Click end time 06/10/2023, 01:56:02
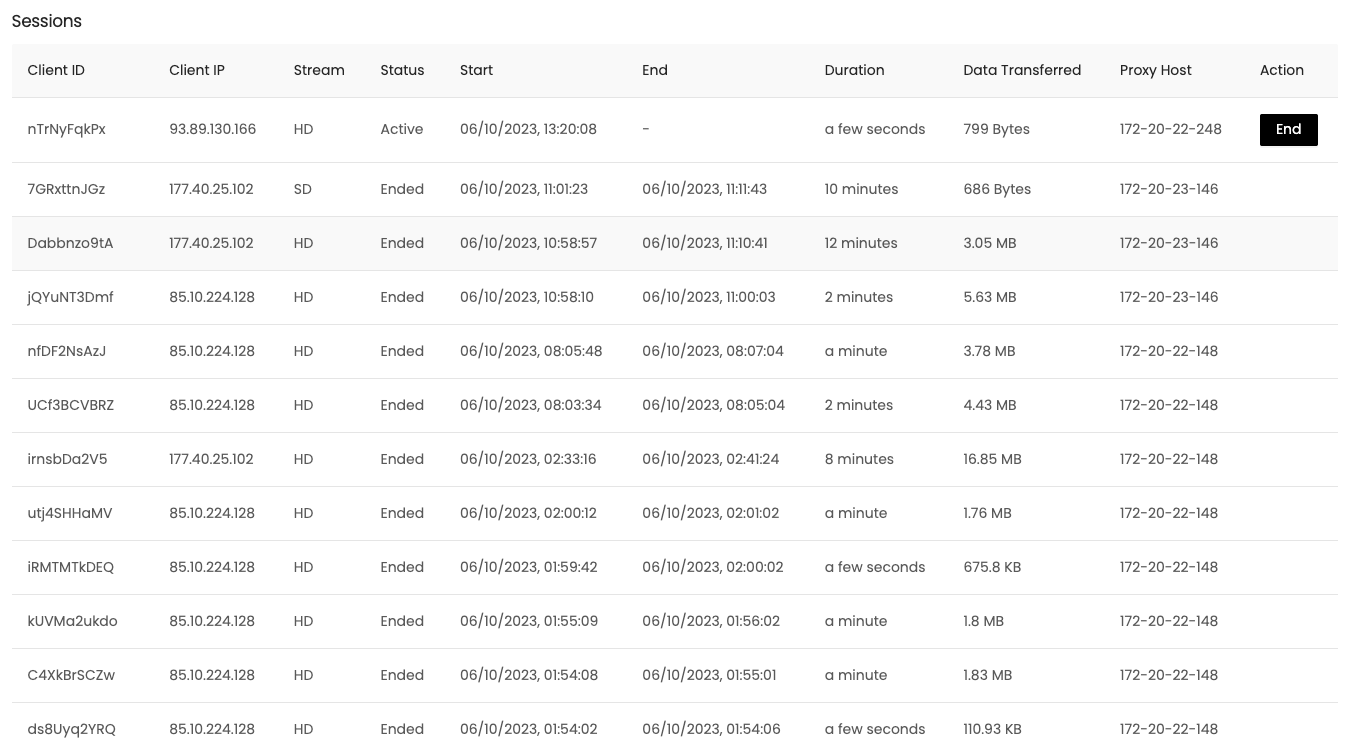Viewport: 1351px width, 755px height. pyautogui.click(x=710, y=621)
